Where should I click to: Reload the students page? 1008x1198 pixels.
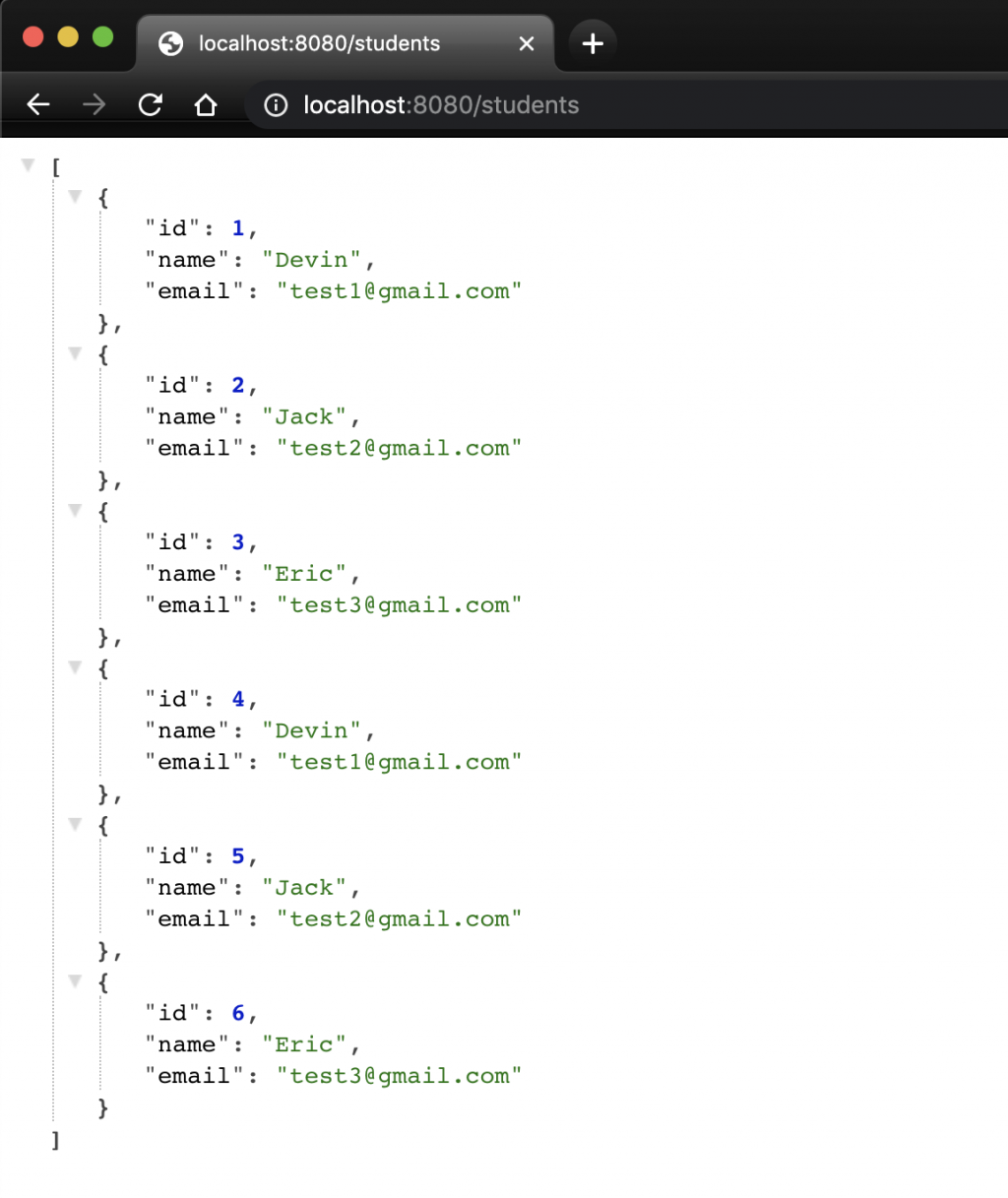click(x=150, y=104)
